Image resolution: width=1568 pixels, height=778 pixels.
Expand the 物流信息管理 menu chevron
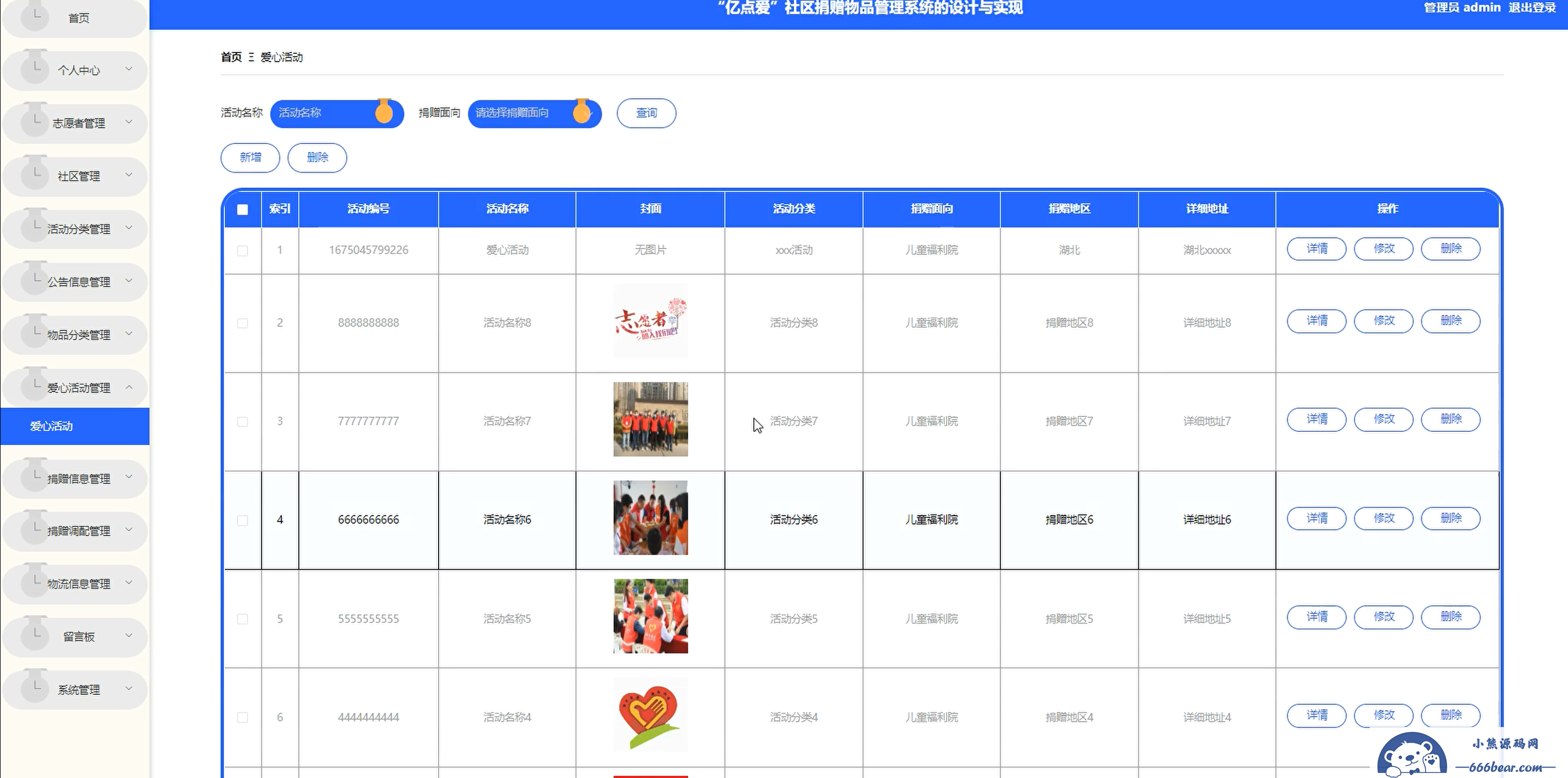pos(129,583)
